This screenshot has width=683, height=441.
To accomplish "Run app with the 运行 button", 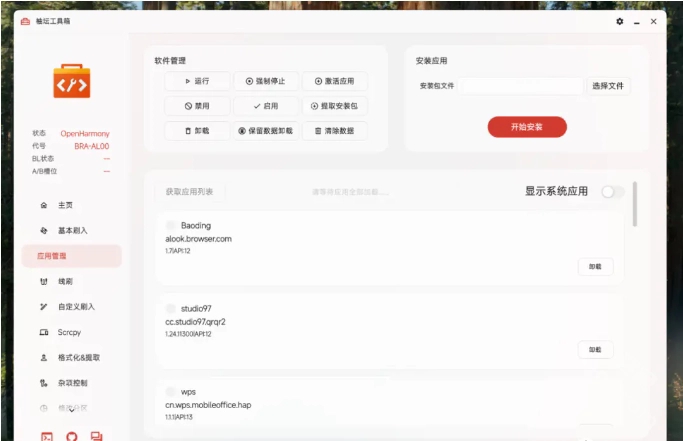I will (197, 81).
